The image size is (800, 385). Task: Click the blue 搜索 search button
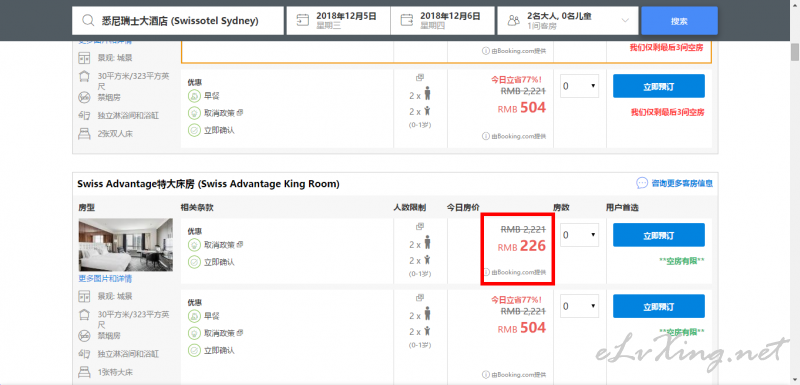pyautogui.click(x=679, y=21)
